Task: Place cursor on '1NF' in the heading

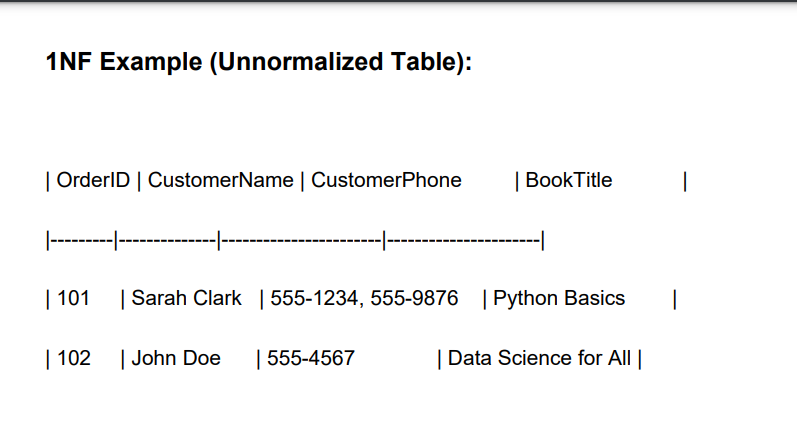Action: pos(69,62)
